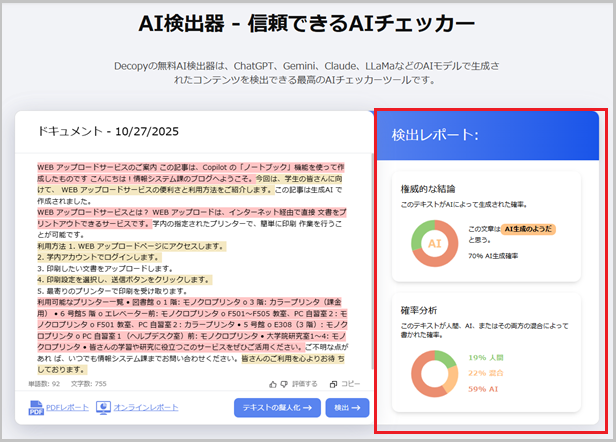This screenshot has height=442, width=616.
Task: Click the PDF file icon
Action: point(36,408)
